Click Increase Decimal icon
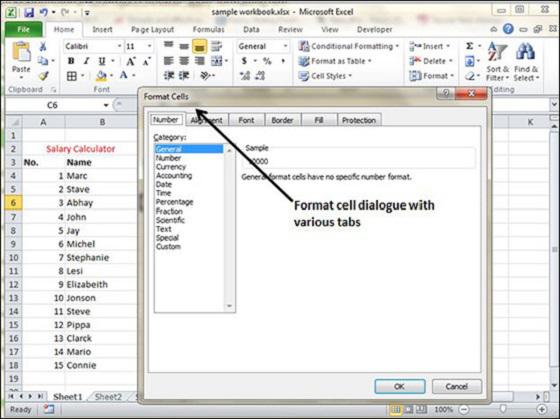Screen dimensions: 560x419 [245, 76]
